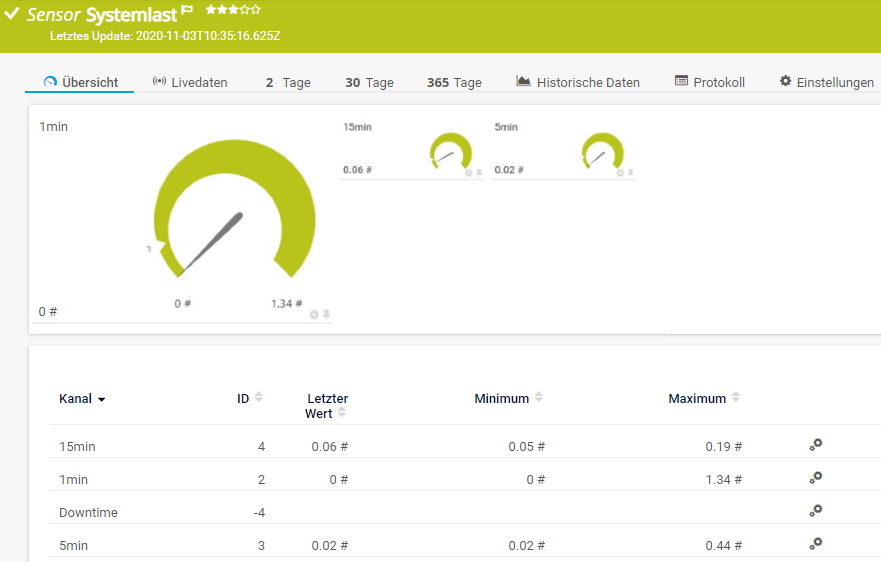Image resolution: width=881 pixels, height=562 pixels.
Task: Open the Einstellungen settings tab
Action: tap(826, 83)
